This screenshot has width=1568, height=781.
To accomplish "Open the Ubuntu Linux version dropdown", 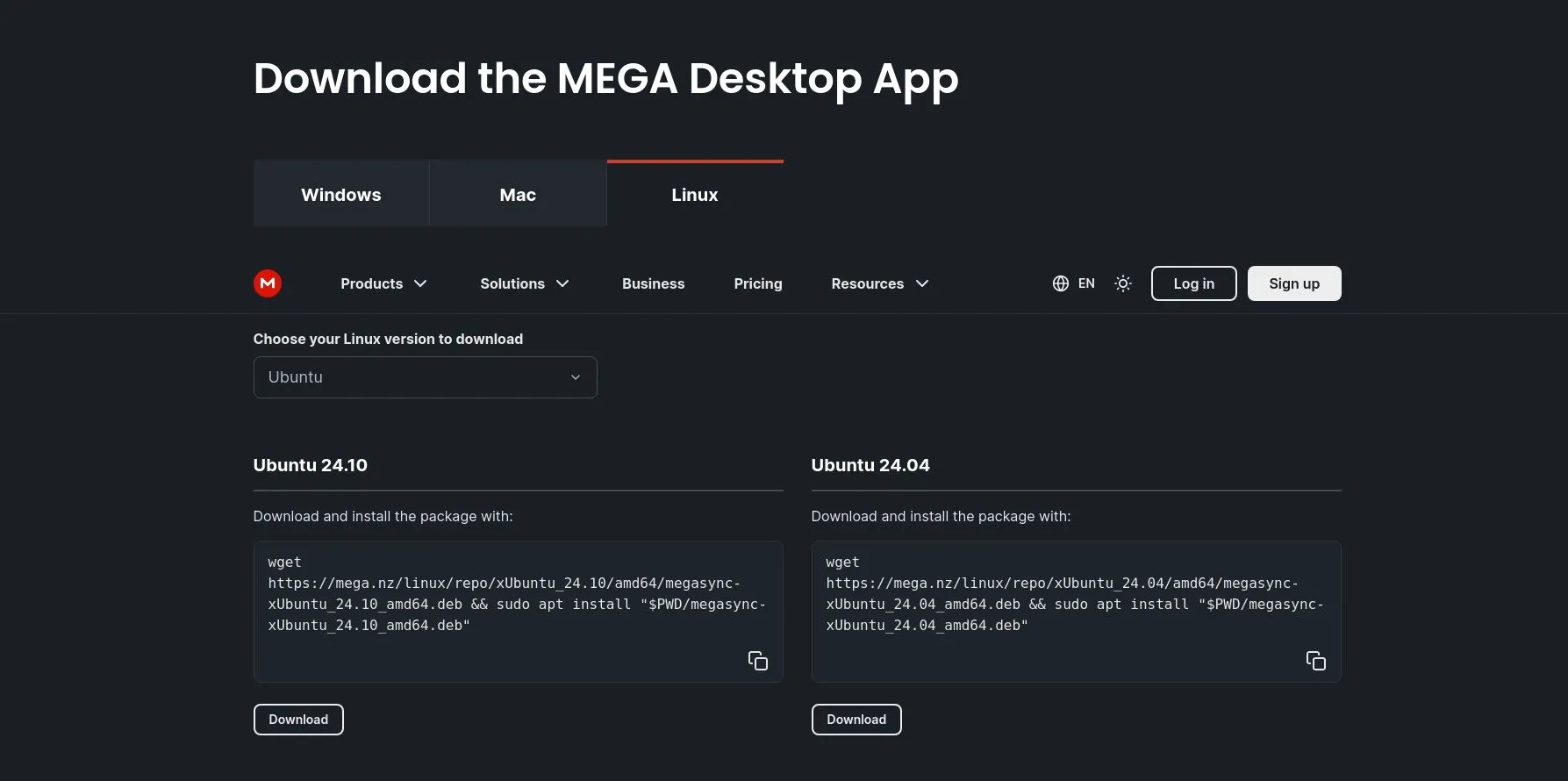I will (426, 377).
